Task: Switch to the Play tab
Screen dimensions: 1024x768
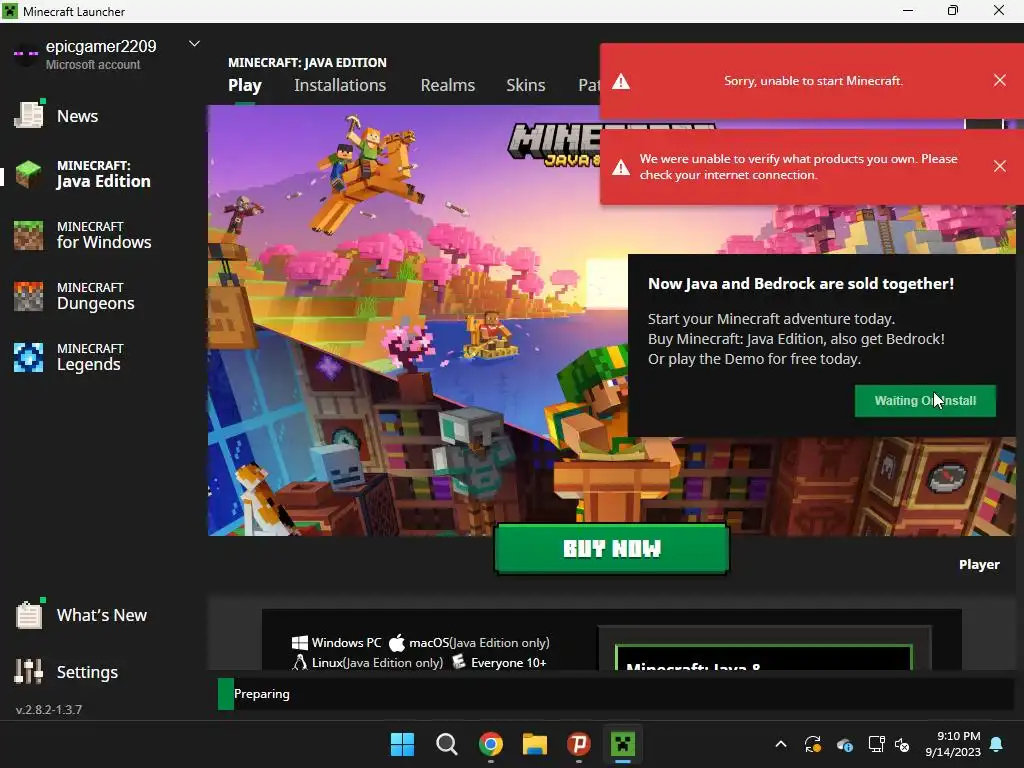Action: click(245, 86)
